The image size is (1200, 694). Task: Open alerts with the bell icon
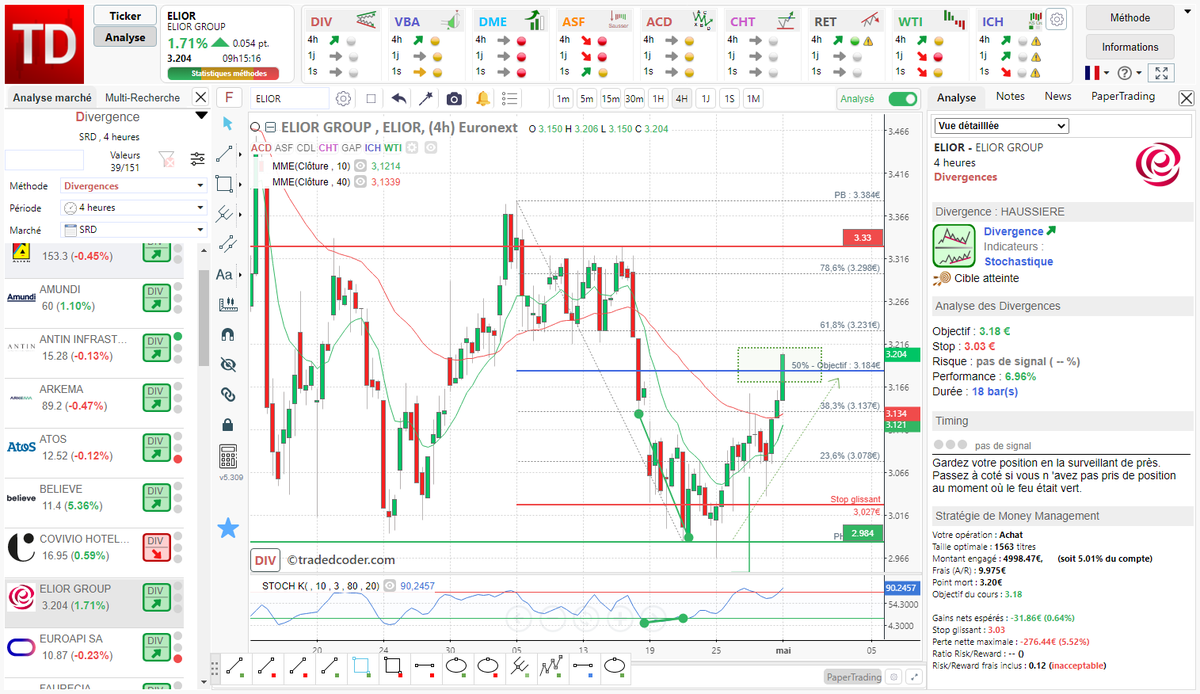(483, 98)
